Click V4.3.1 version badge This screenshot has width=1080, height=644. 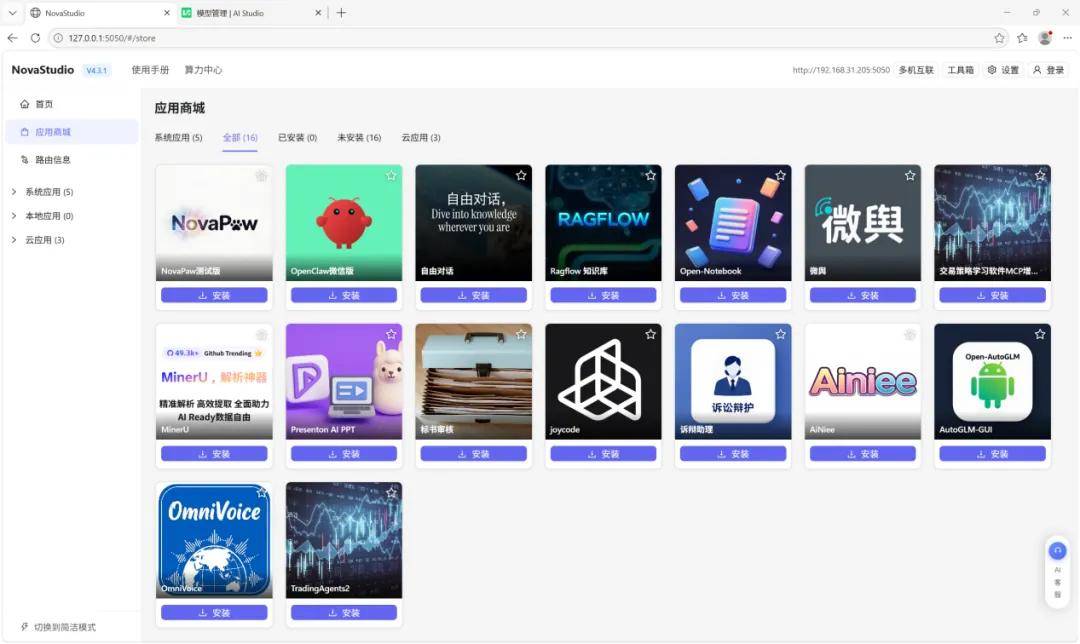pyautogui.click(x=96, y=70)
